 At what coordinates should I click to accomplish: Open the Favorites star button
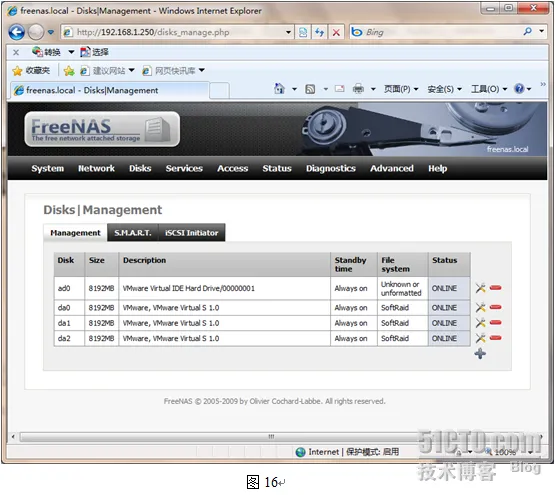click(x=31, y=70)
